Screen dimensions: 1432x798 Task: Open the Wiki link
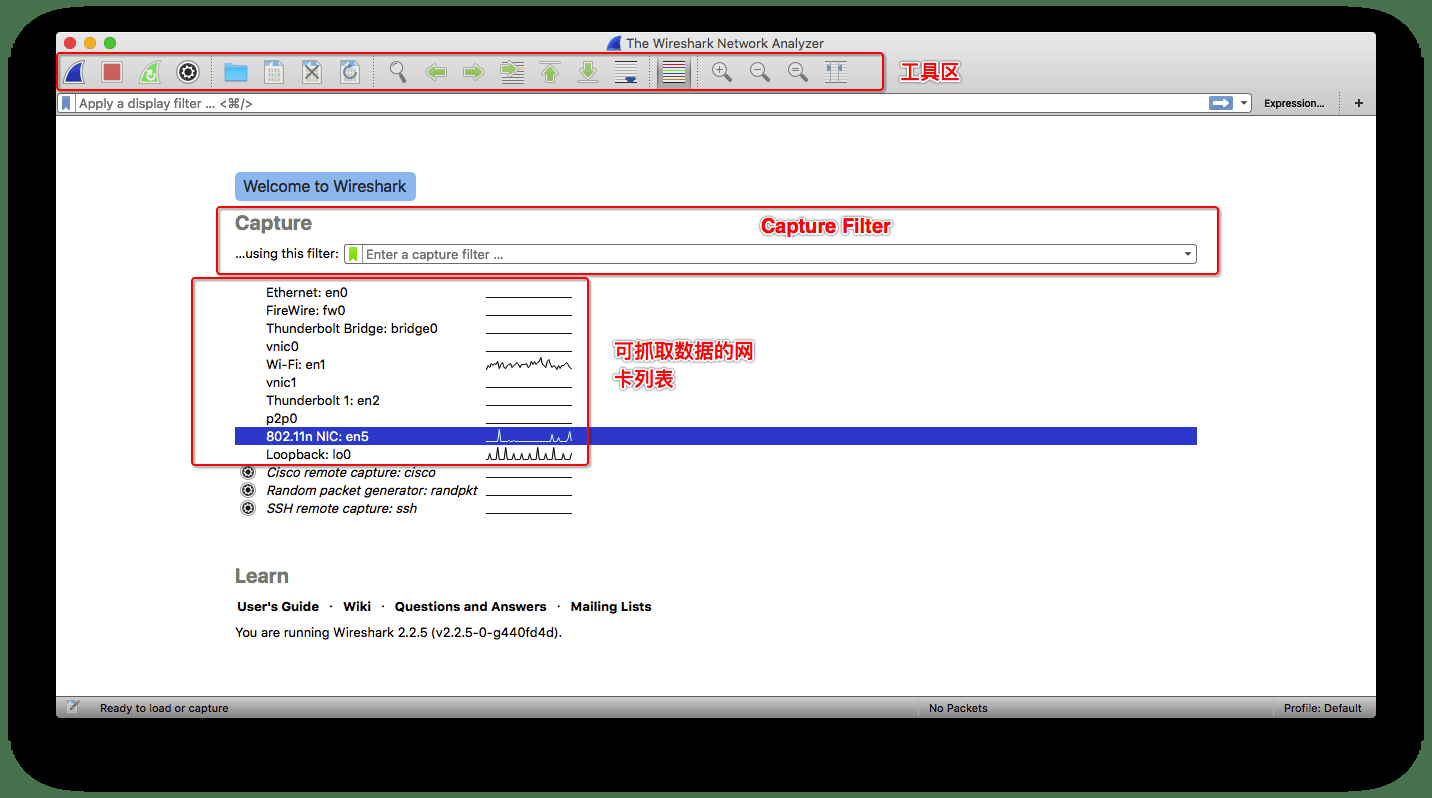pos(357,607)
